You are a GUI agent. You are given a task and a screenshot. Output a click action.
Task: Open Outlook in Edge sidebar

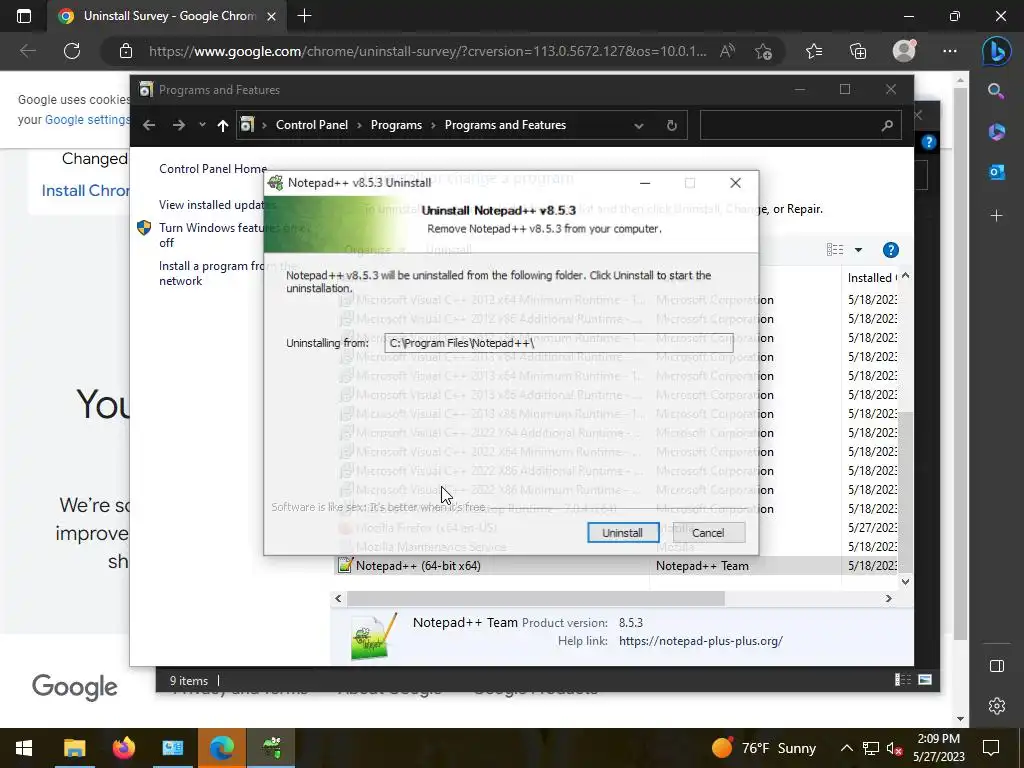point(997,172)
